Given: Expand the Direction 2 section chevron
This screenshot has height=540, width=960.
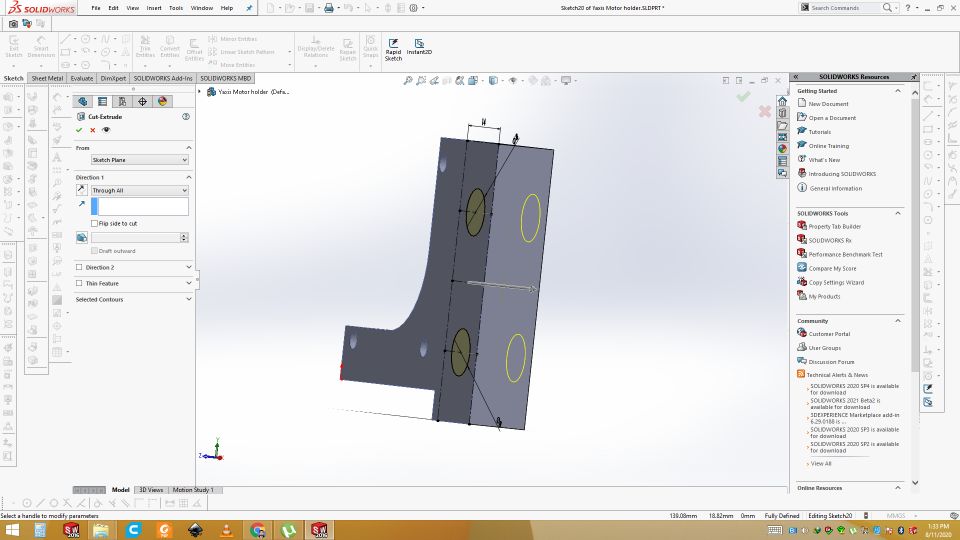Looking at the screenshot, I should point(189,267).
